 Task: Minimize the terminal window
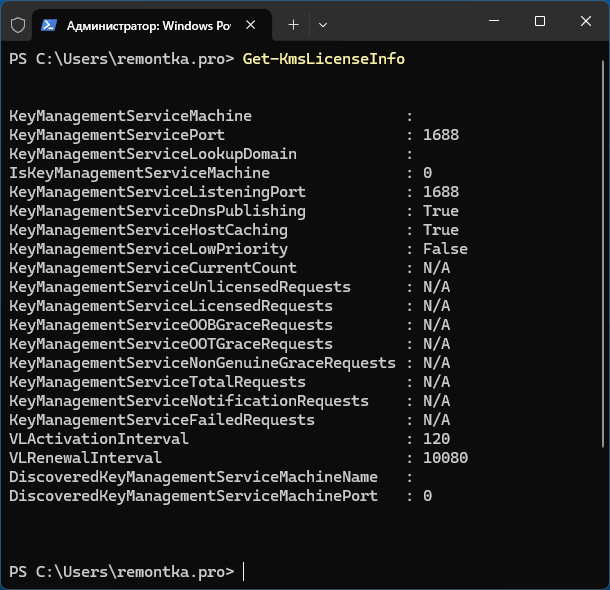pyautogui.click(x=494, y=21)
